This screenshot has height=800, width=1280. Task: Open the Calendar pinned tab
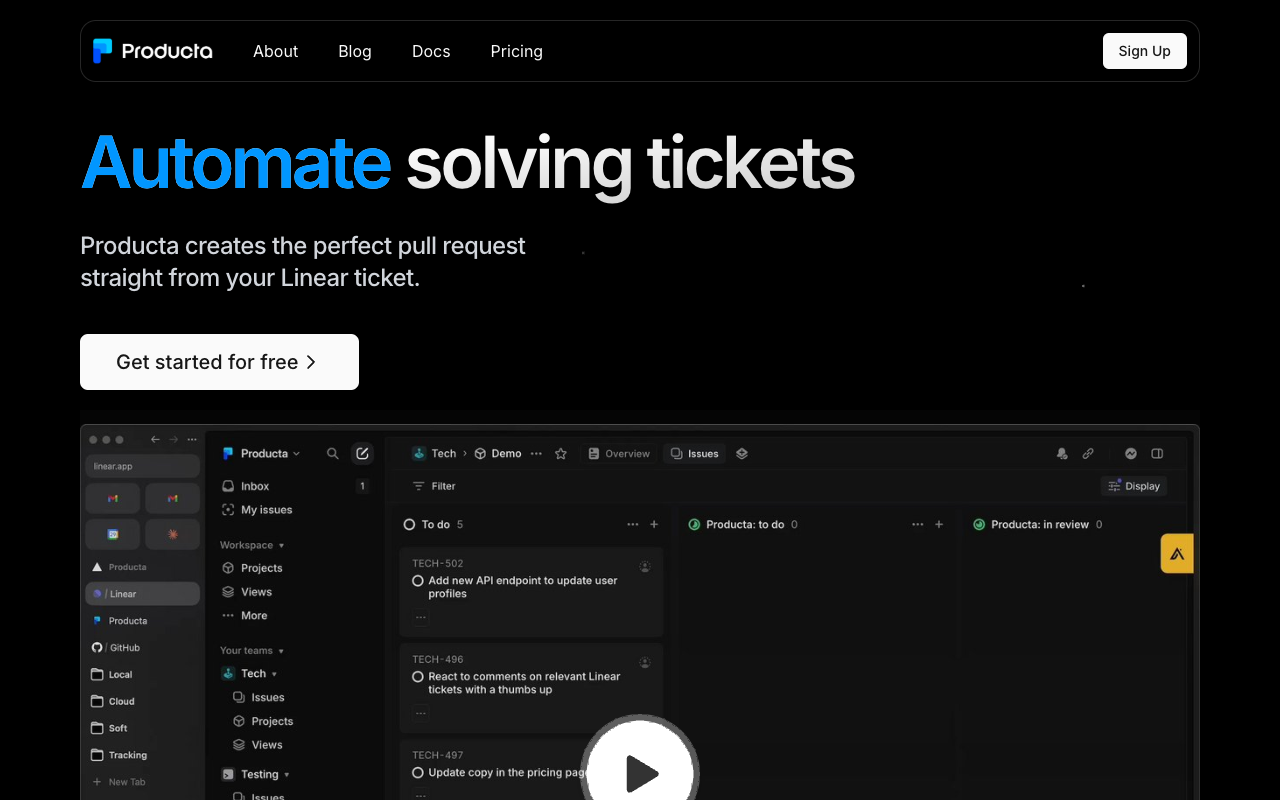coord(113,534)
